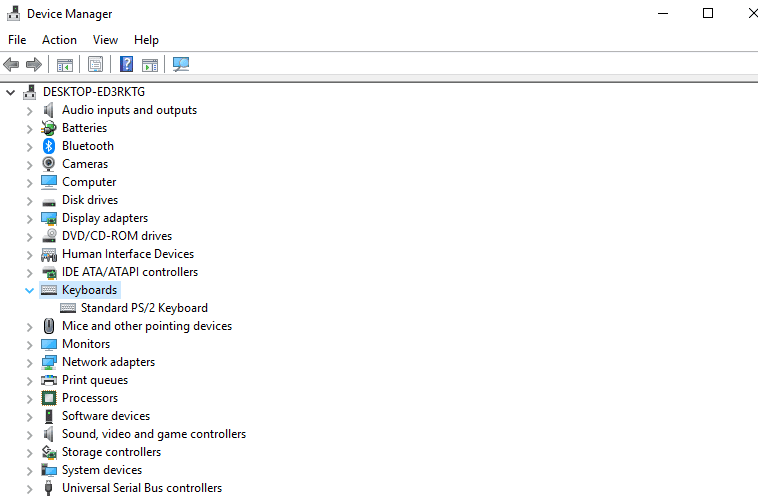Image resolution: width=758 pixels, height=498 pixels.
Task: Open the Properties toolbar icon
Action: click(x=95, y=64)
